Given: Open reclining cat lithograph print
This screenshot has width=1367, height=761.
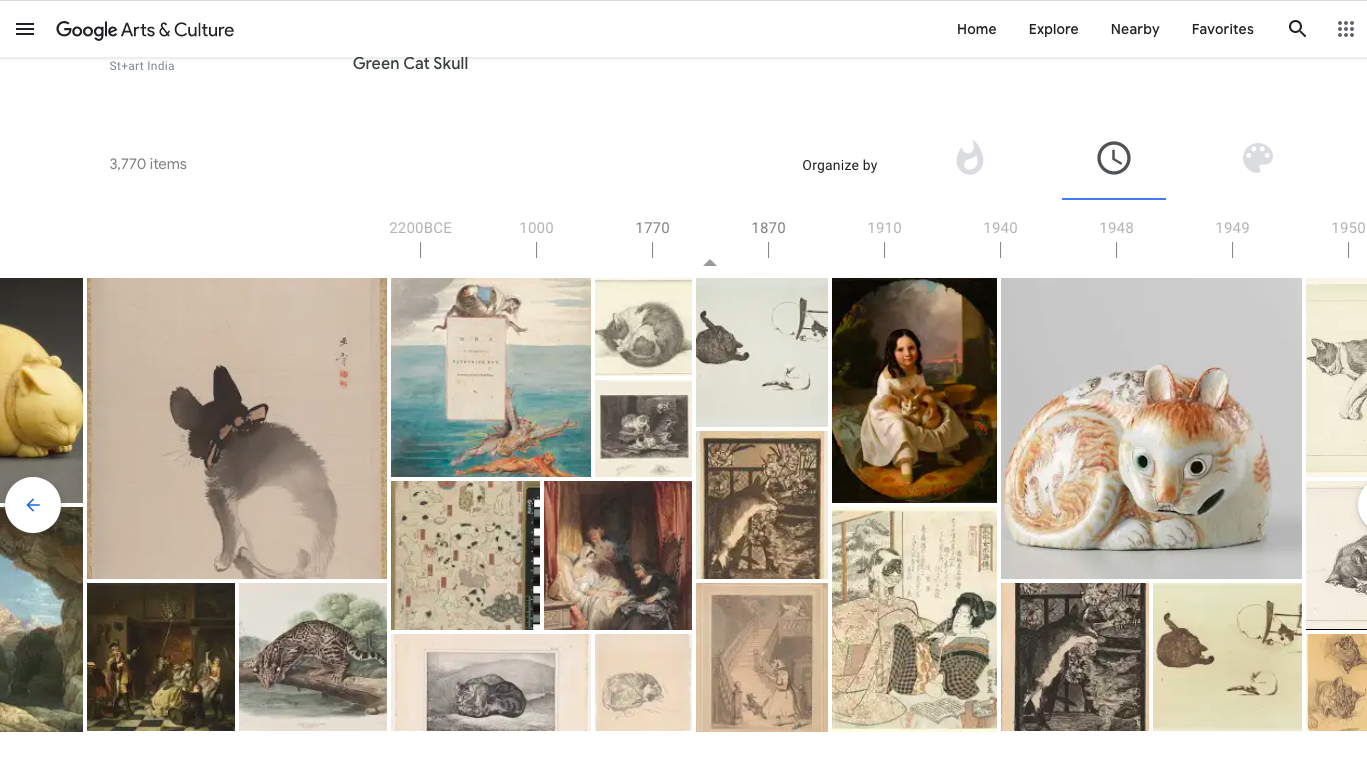Looking at the screenshot, I should point(491,682).
